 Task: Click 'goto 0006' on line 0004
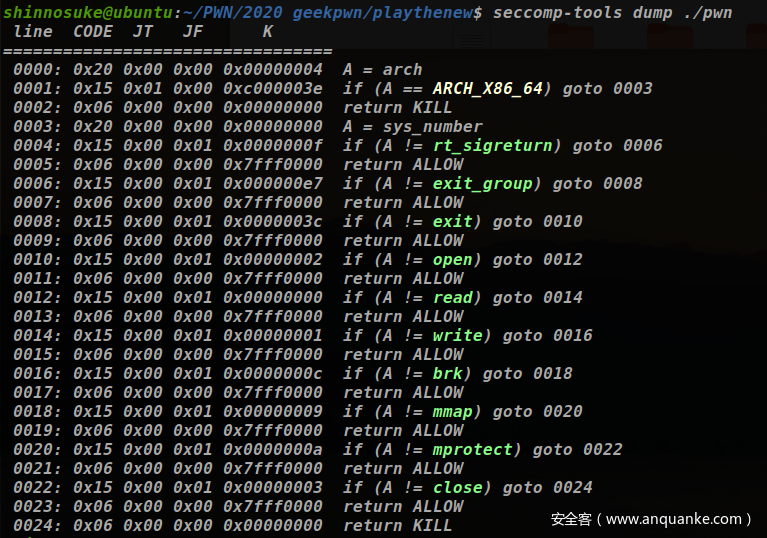617,146
